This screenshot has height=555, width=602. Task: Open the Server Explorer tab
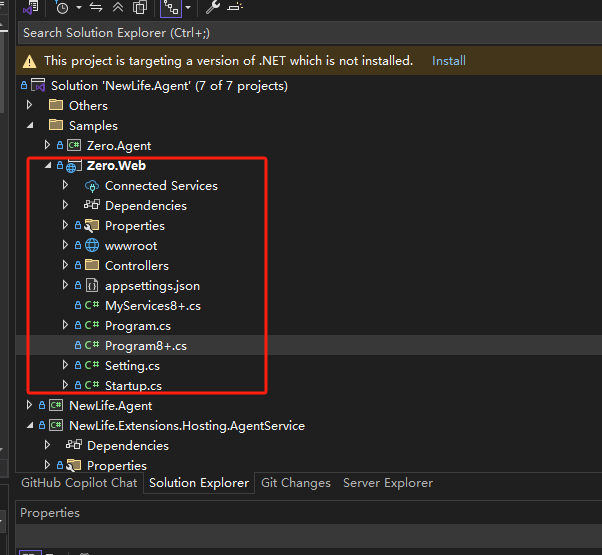[x=388, y=483]
